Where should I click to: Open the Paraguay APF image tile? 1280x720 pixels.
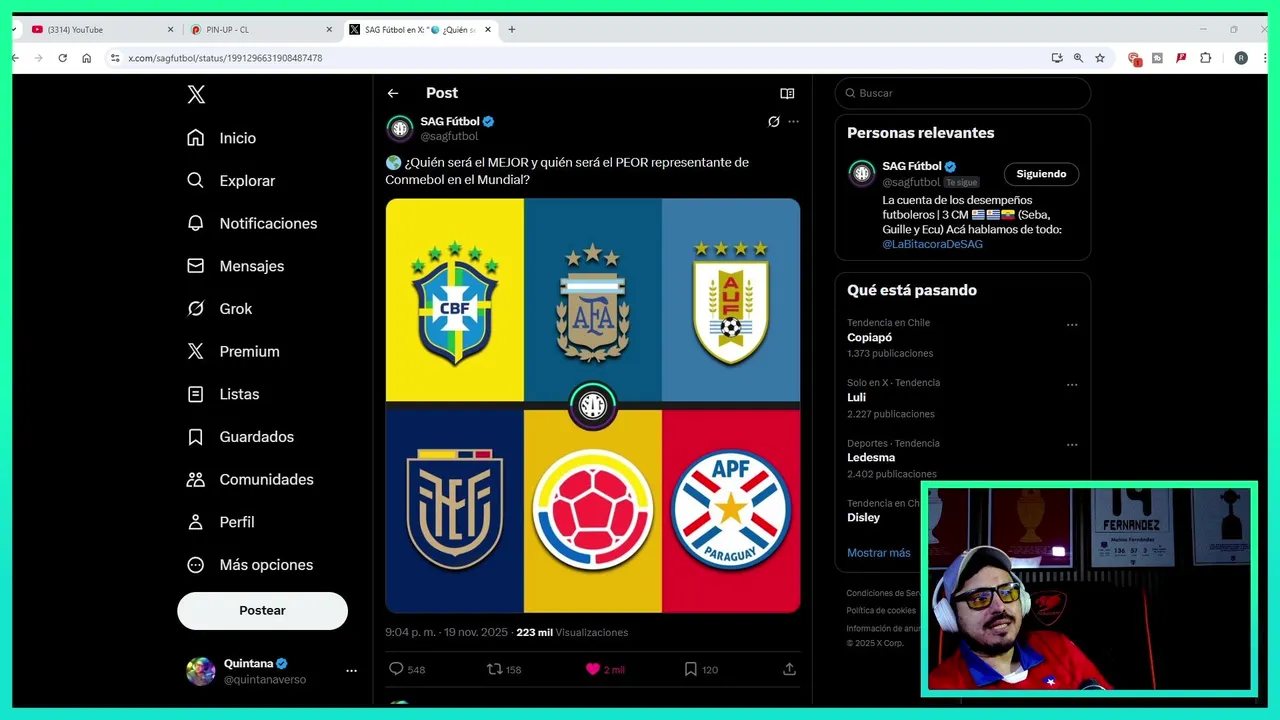(731, 510)
